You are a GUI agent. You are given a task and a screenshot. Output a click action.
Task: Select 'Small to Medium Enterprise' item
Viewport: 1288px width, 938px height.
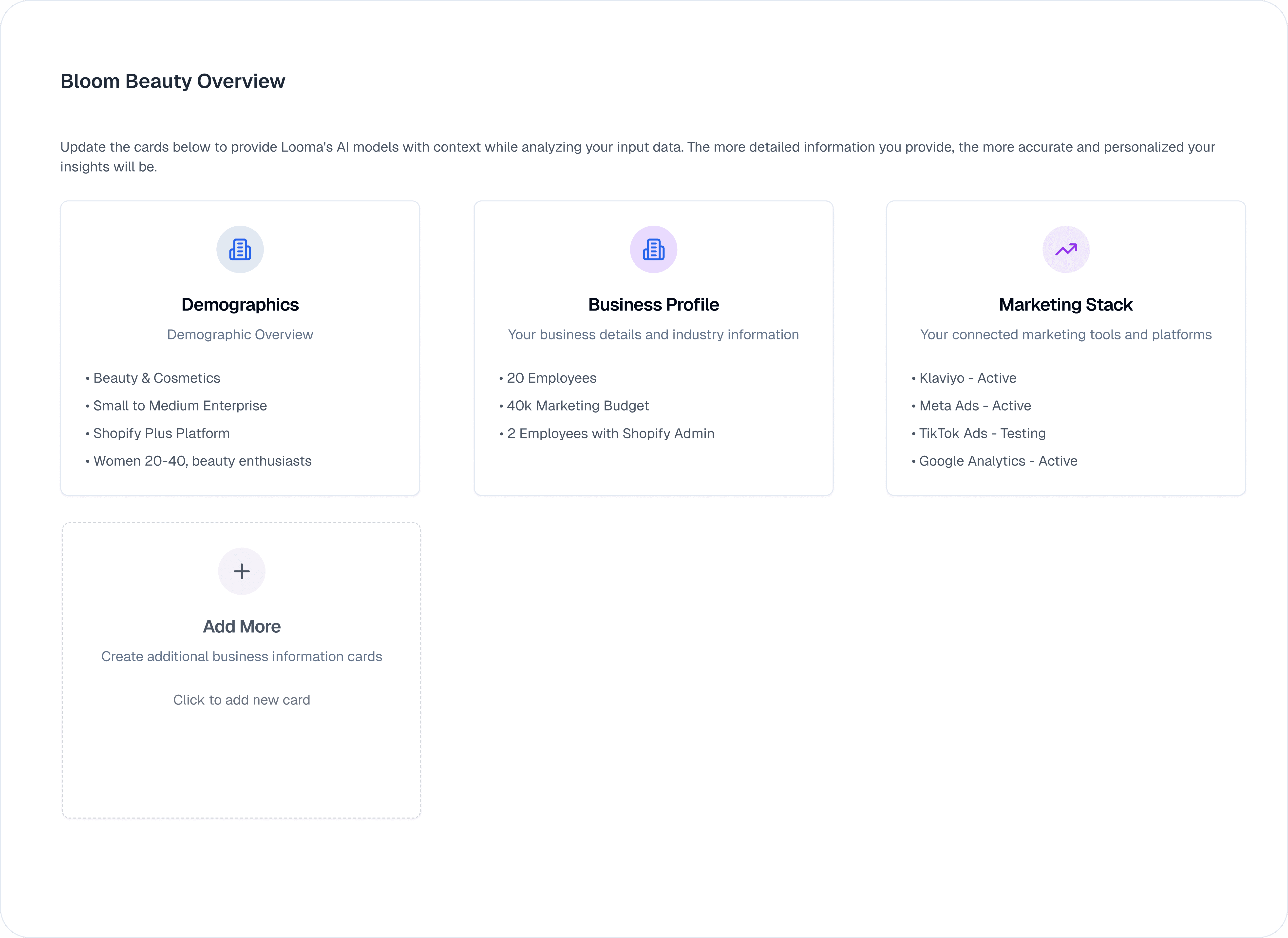point(176,406)
